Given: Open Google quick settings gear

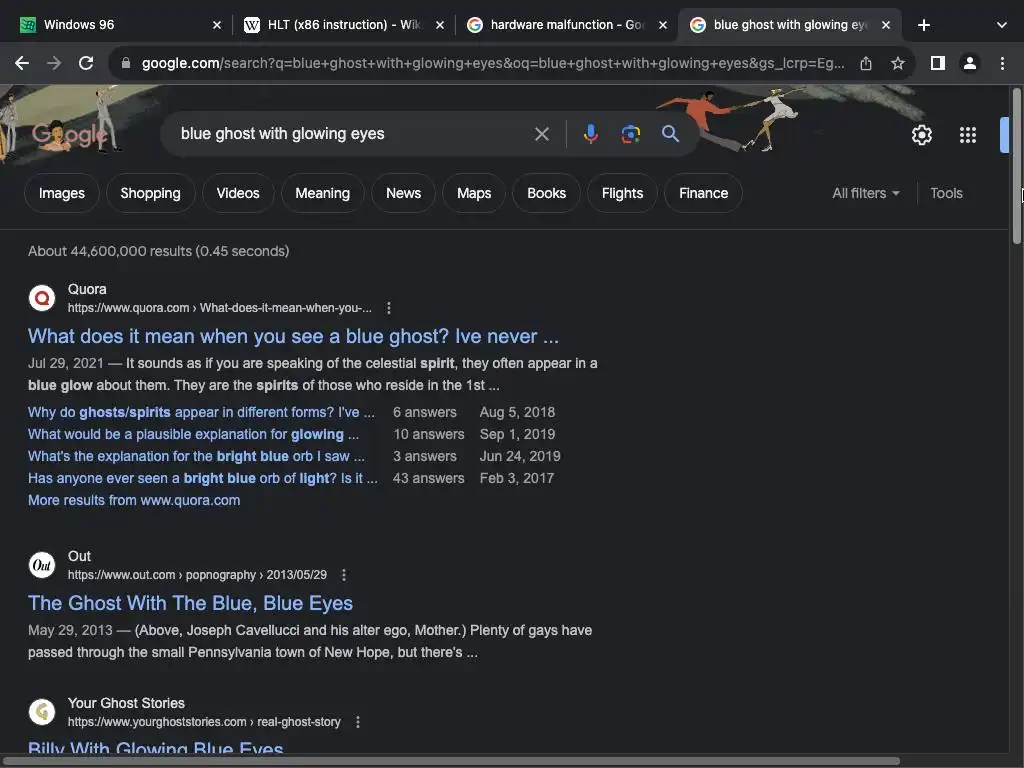Looking at the screenshot, I should (x=921, y=135).
